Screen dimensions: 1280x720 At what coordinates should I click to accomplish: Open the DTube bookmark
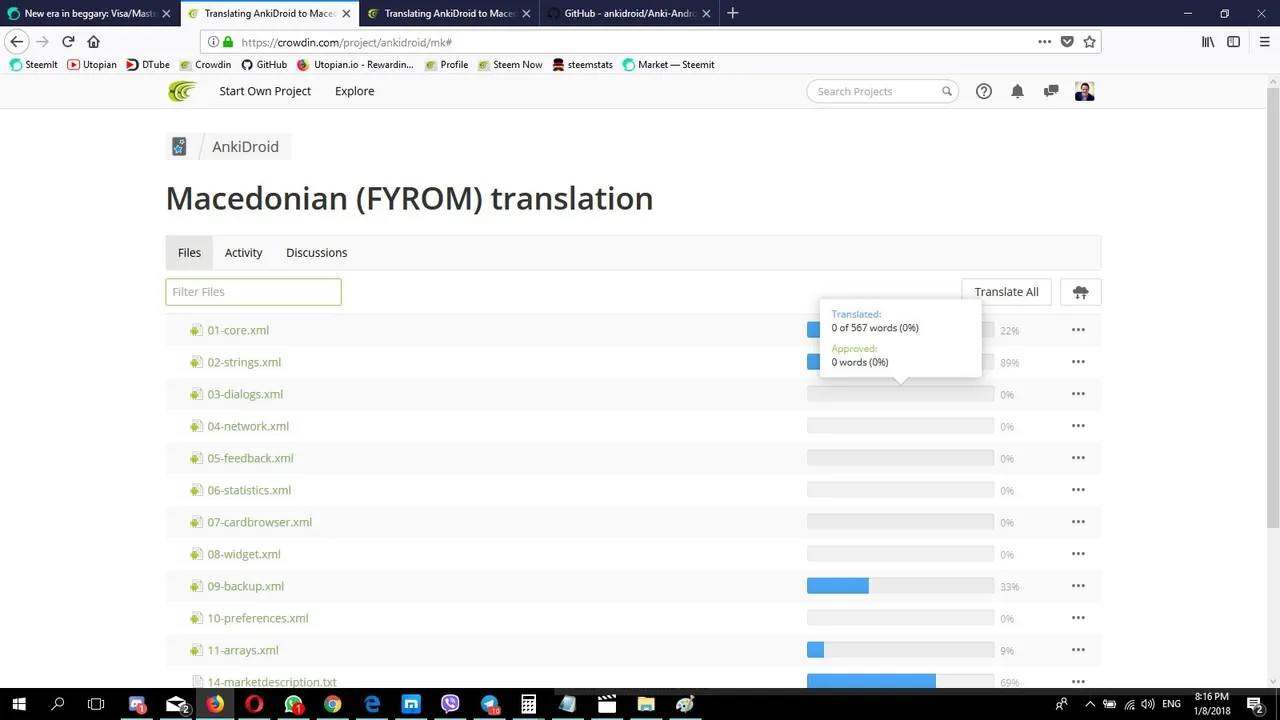148,65
